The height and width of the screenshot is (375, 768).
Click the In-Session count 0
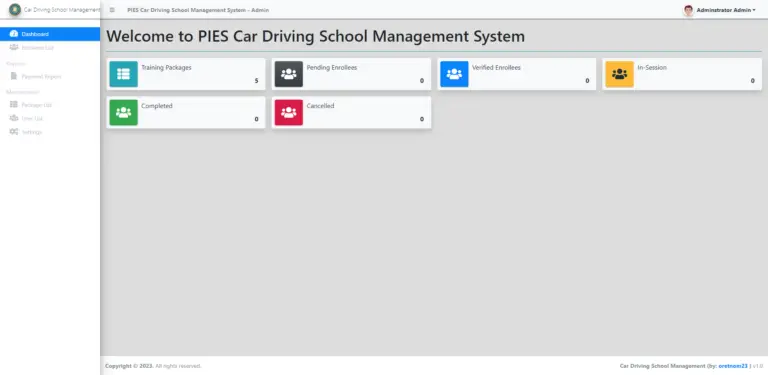(x=752, y=81)
